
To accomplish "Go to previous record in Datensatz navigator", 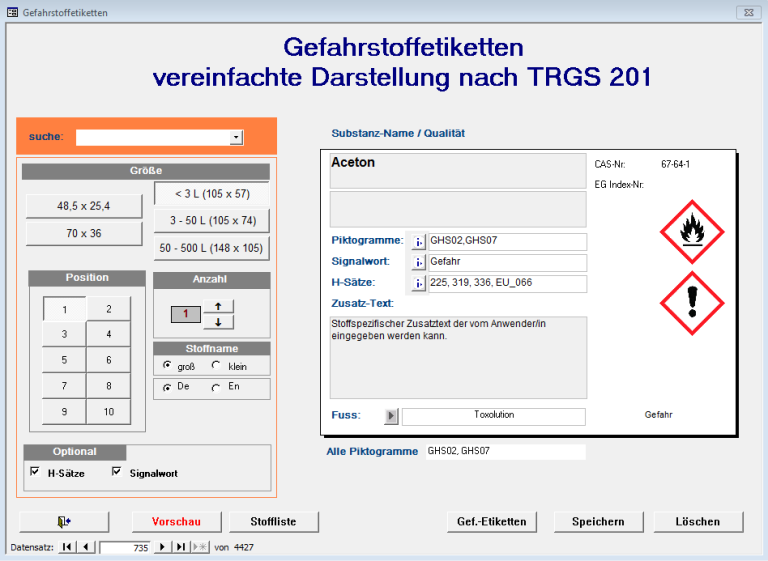I will 86,547.
